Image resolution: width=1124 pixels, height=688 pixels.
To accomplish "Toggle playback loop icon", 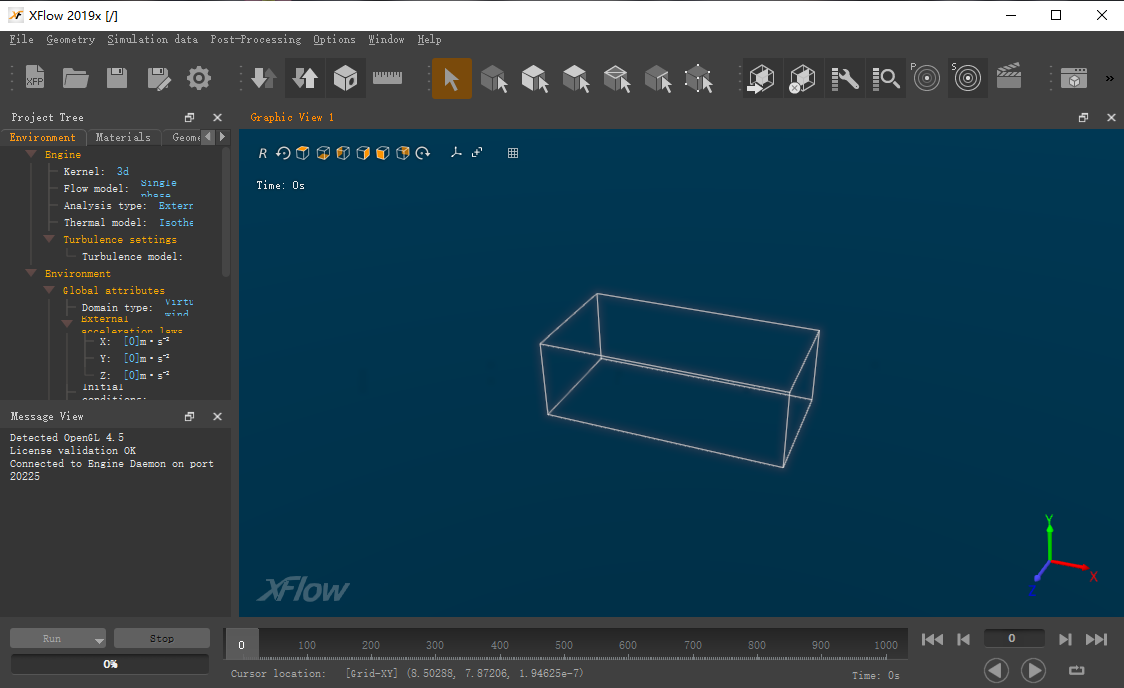I will (x=1077, y=670).
